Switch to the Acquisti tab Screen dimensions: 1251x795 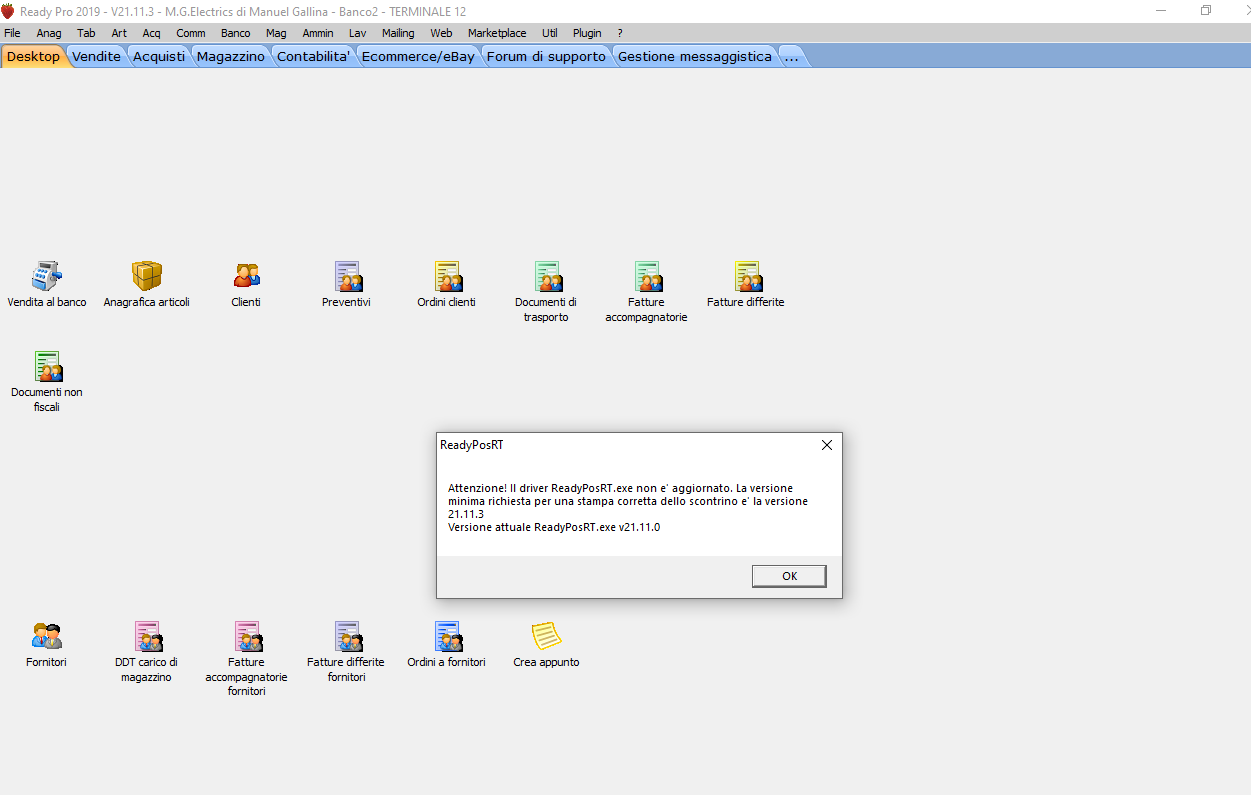[159, 56]
